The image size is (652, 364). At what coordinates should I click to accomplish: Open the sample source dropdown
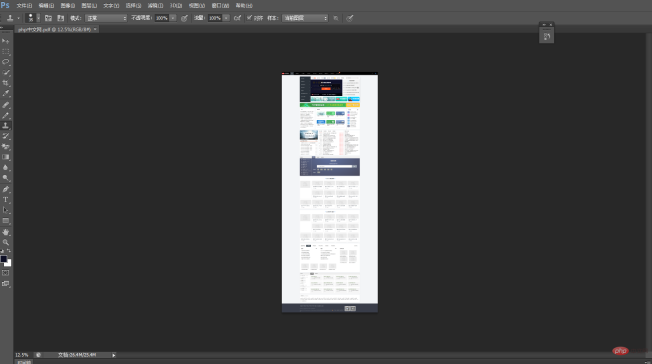305,18
